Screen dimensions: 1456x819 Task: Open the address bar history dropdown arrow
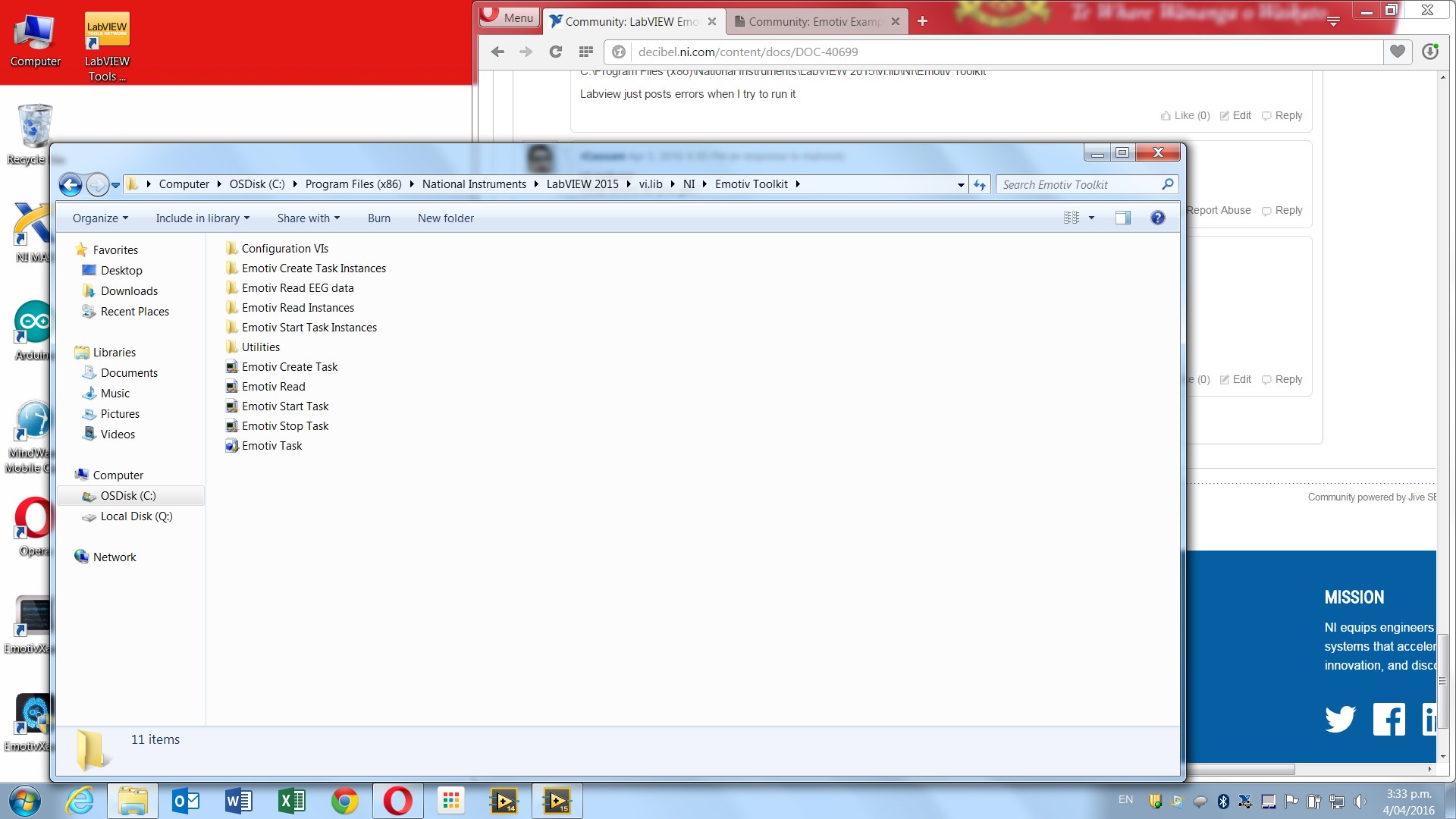click(961, 185)
